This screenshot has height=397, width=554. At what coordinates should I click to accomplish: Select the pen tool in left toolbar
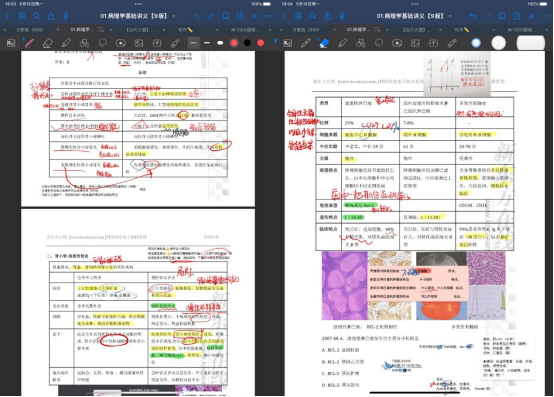29,43
